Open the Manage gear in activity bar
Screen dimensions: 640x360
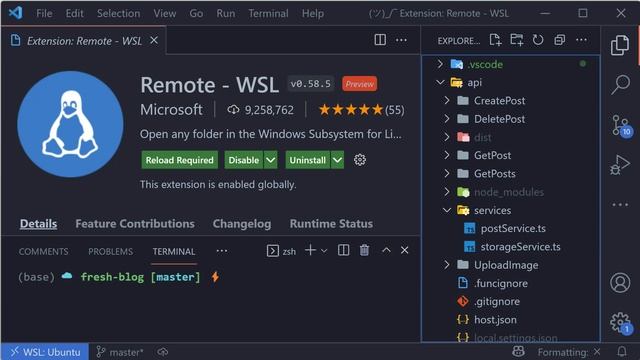click(x=621, y=323)
